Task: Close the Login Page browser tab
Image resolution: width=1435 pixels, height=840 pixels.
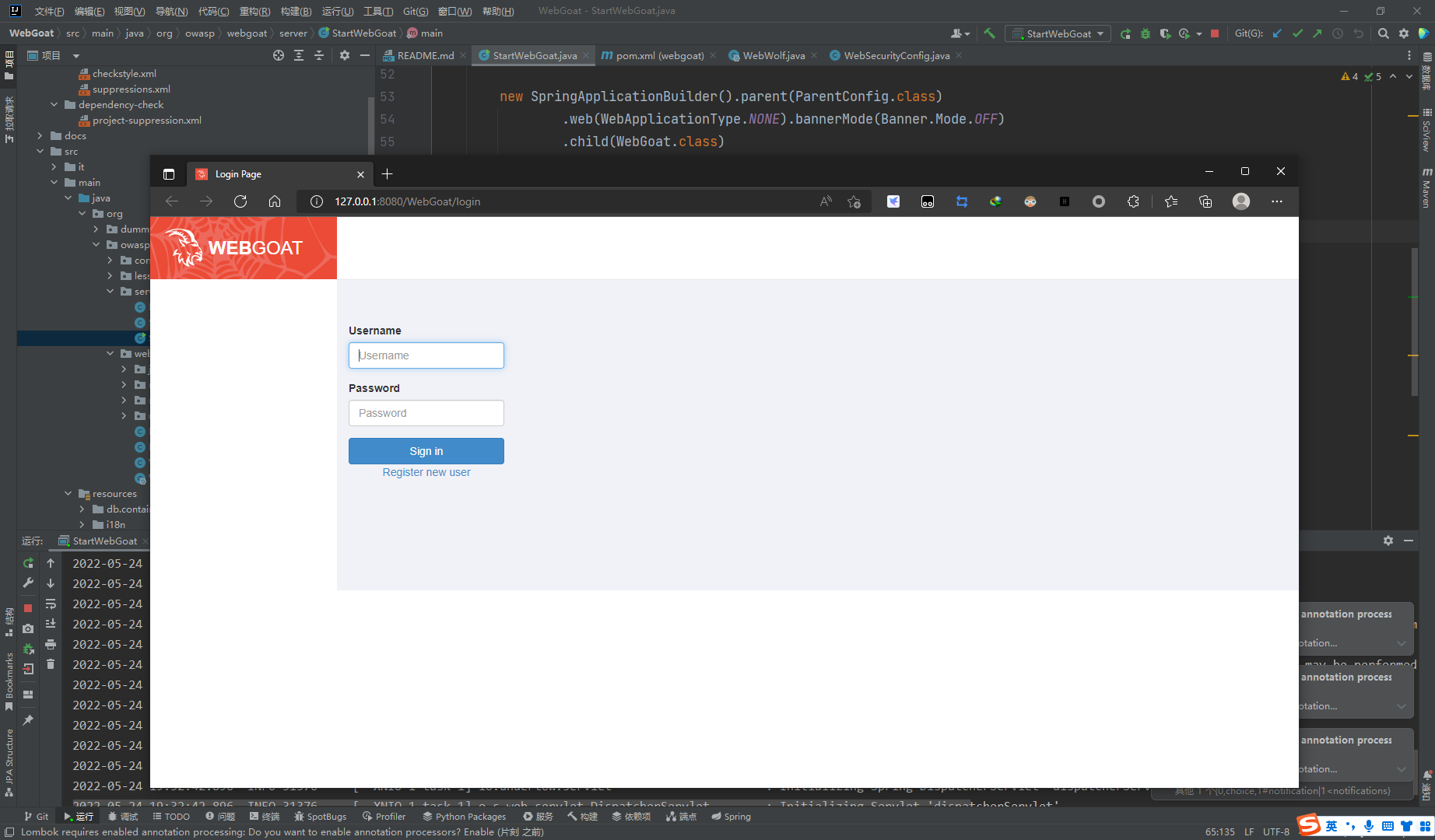Action: click(360, 174)
